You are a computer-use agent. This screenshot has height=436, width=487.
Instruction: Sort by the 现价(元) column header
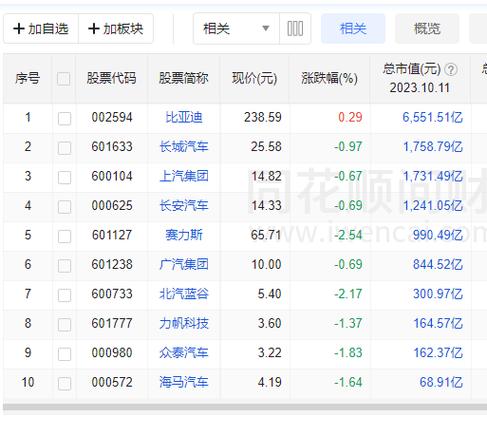pos(254,78)
